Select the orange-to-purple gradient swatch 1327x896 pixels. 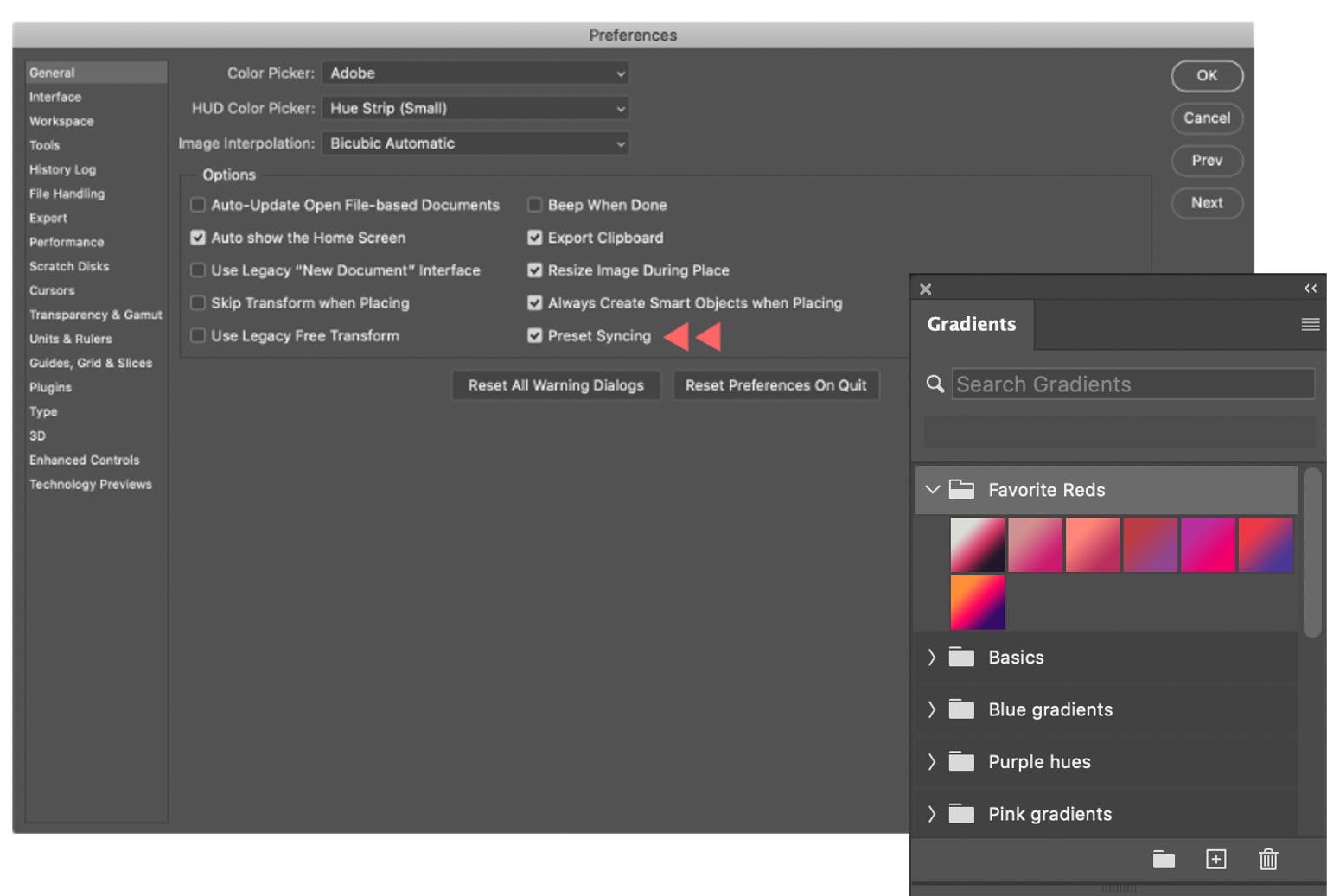[x=977, y=602]
